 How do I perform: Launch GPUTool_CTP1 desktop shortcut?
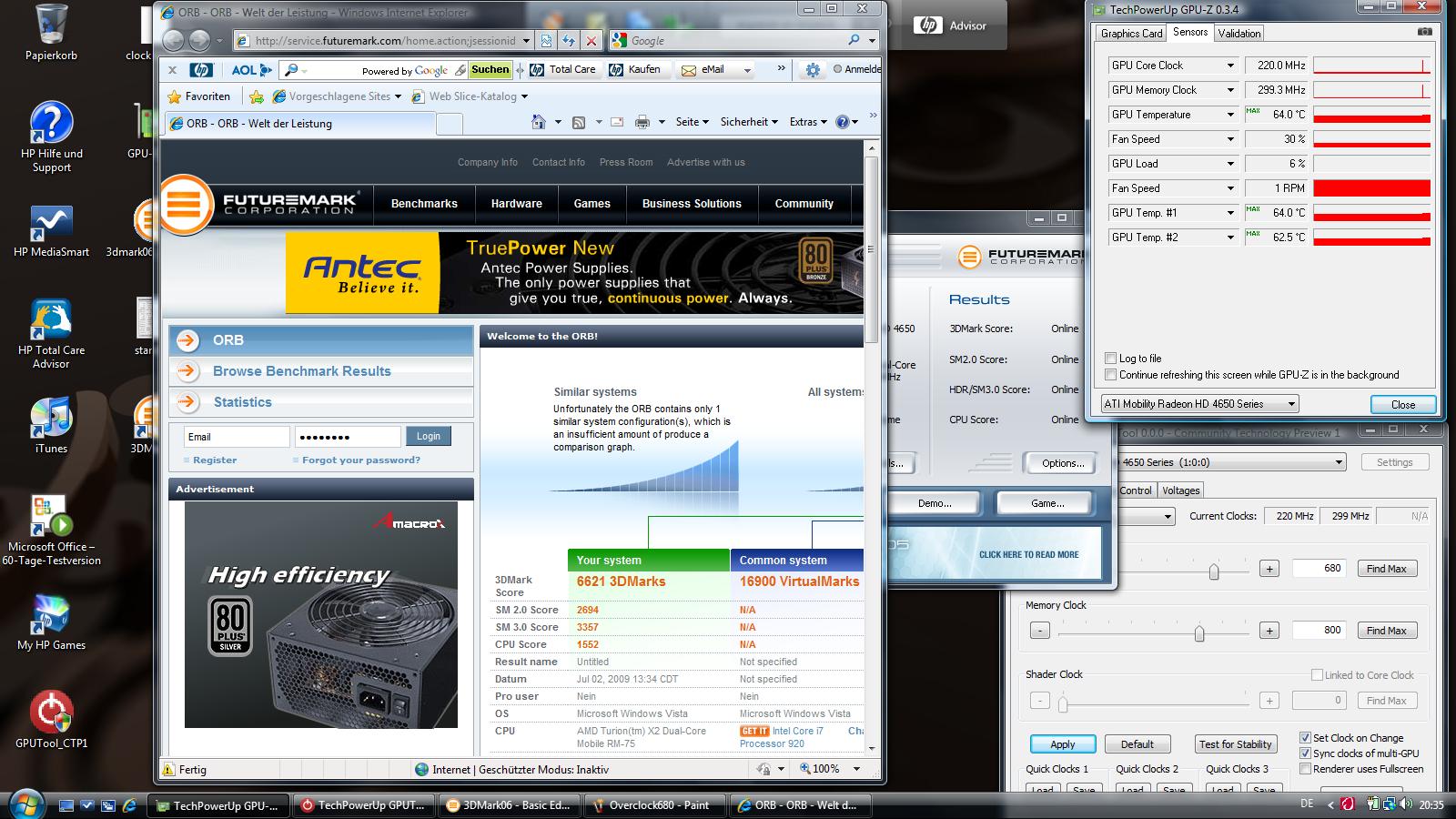click(51, 720)
